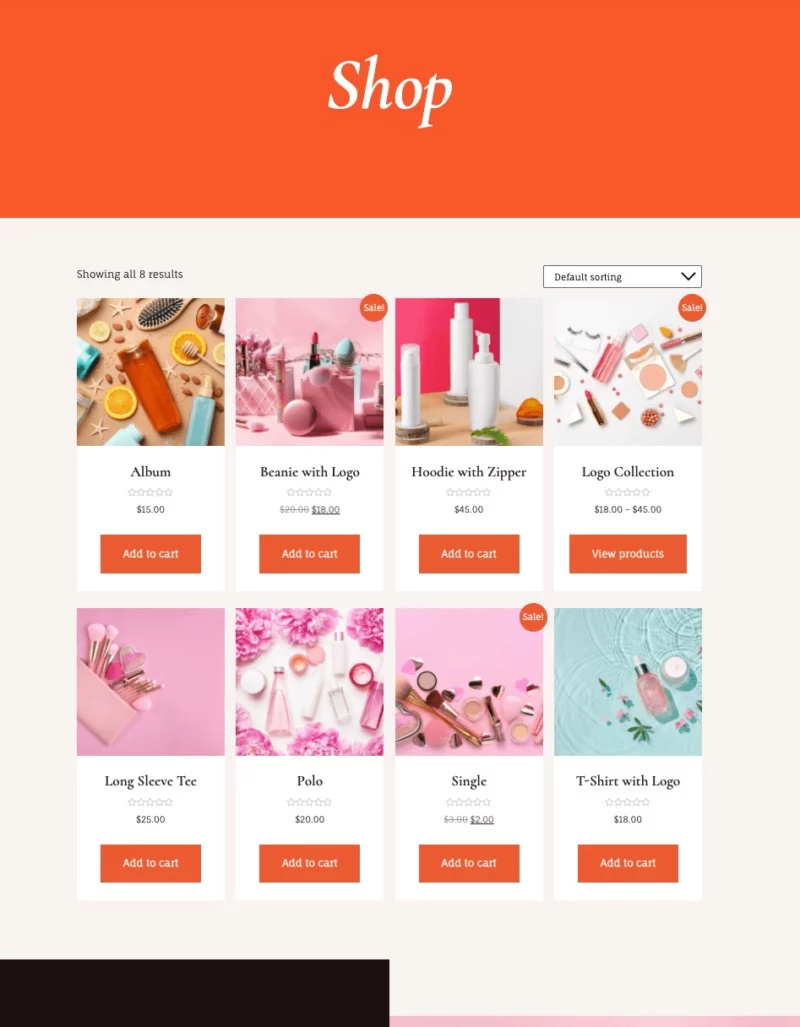
Task: Open the Single product title link
Action: [x=468, y=781]
